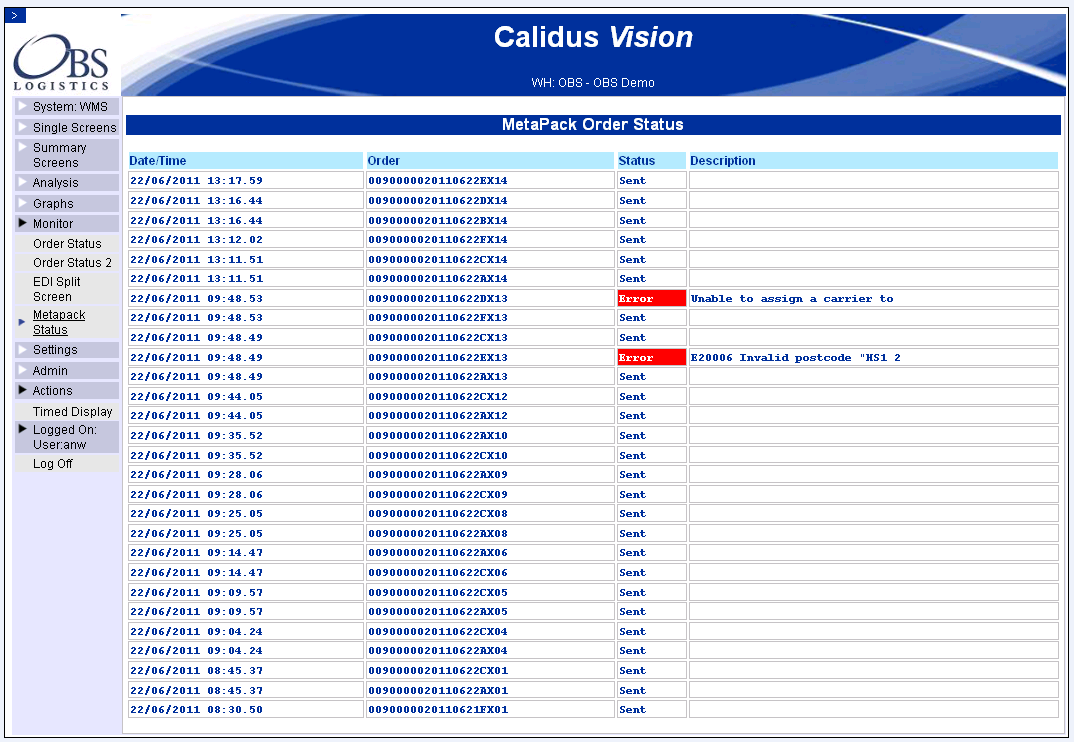
Task: Click timestamp 22/06/2011 13:17.59
Action: pos(197,181)
